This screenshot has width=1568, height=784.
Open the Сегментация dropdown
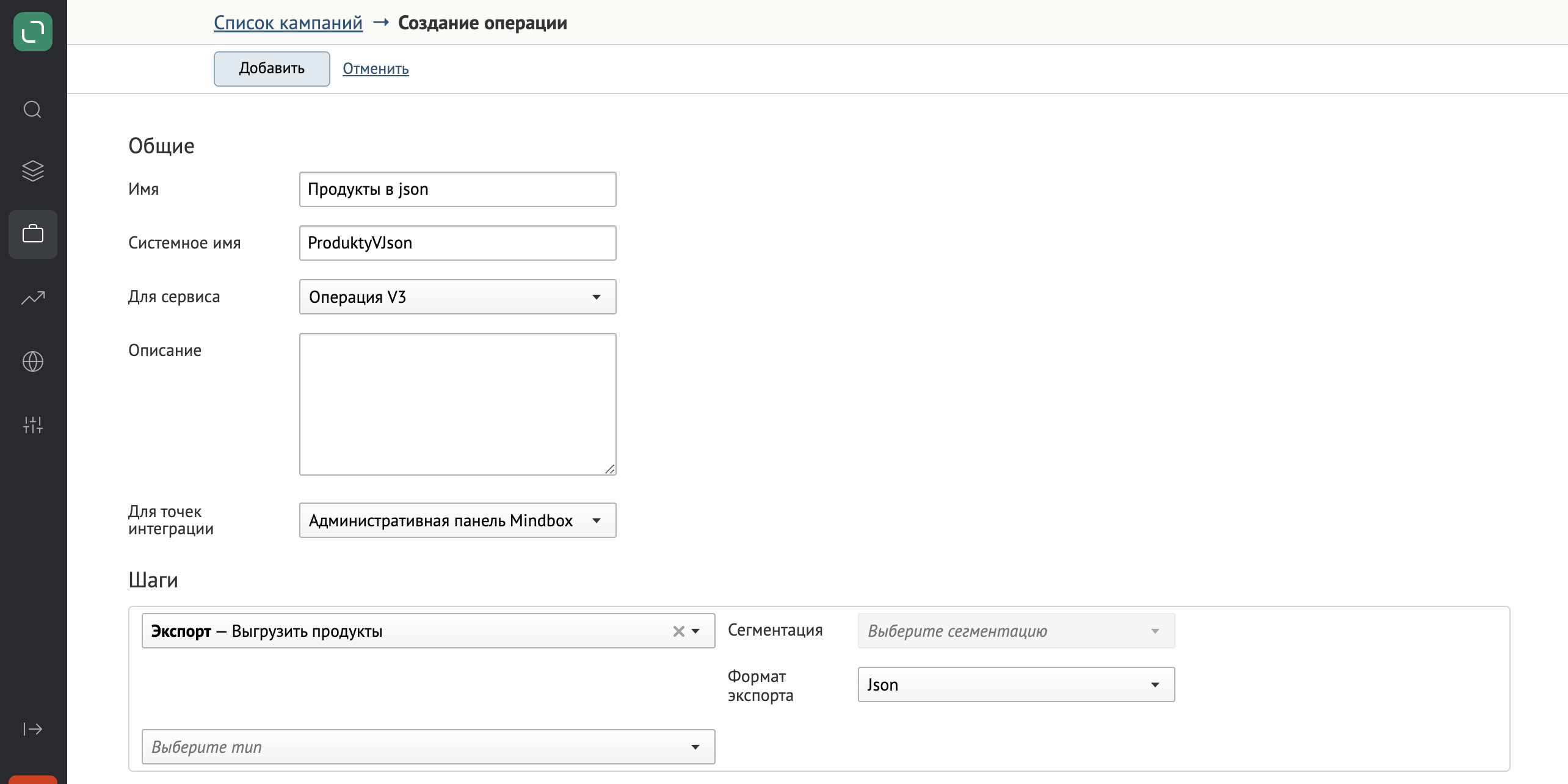tap(1017, 631)
